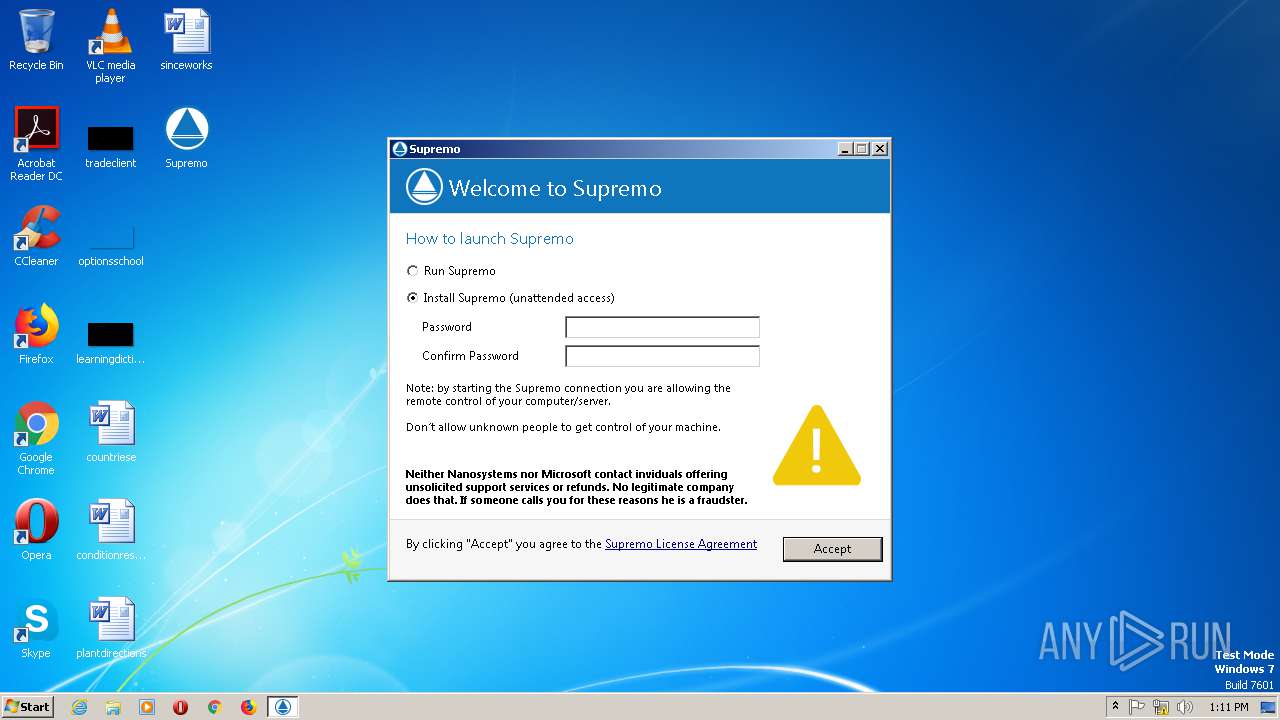This screenshot has height=720, width=1280.
Task: Select the Opera desktop shortcut
Action: point(36,530)
